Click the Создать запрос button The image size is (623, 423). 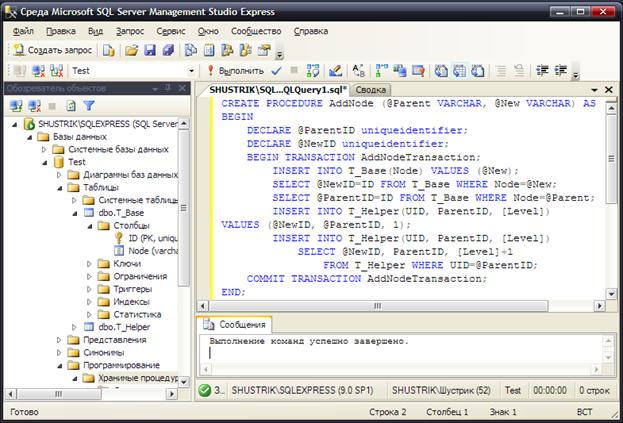point(52,50)
